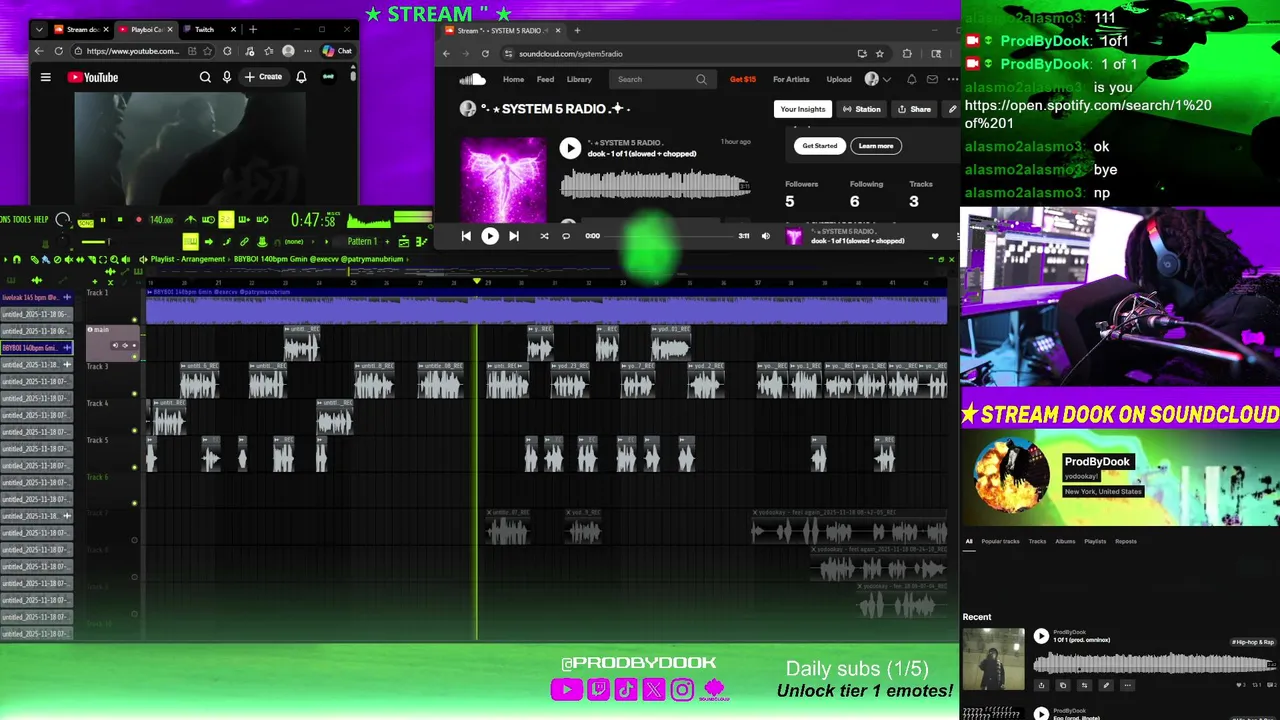
Task: Open new tab in the YouTube browser window
Action: point(253,29)
